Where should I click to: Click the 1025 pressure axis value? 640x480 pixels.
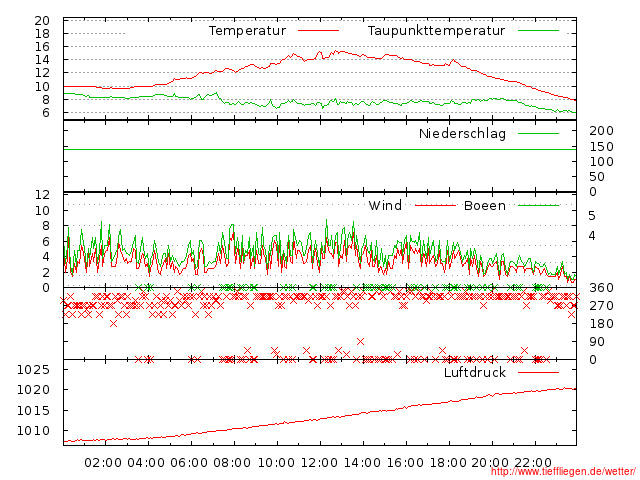pos(33,370)
